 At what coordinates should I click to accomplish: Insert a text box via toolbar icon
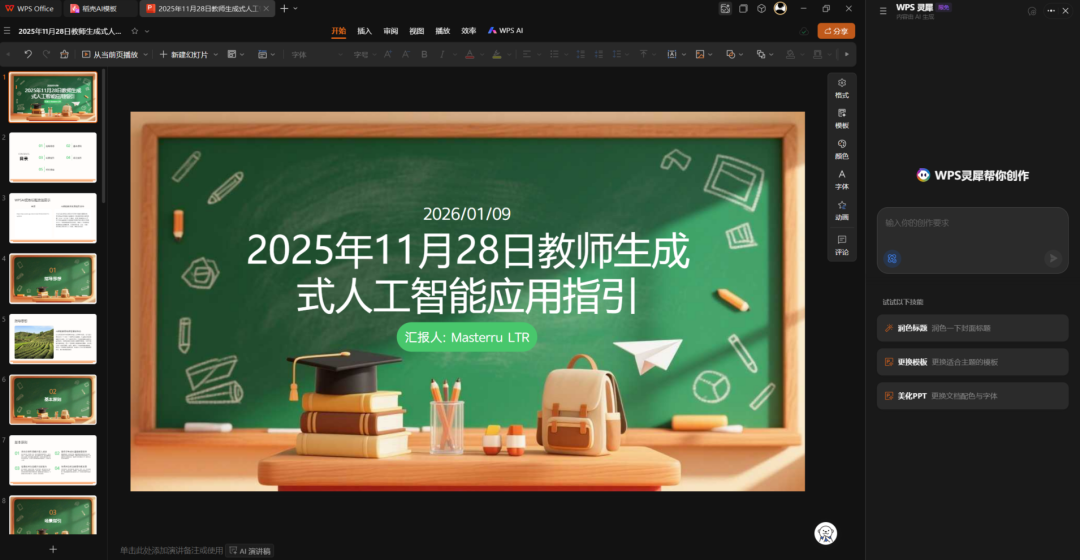point(672,54)
